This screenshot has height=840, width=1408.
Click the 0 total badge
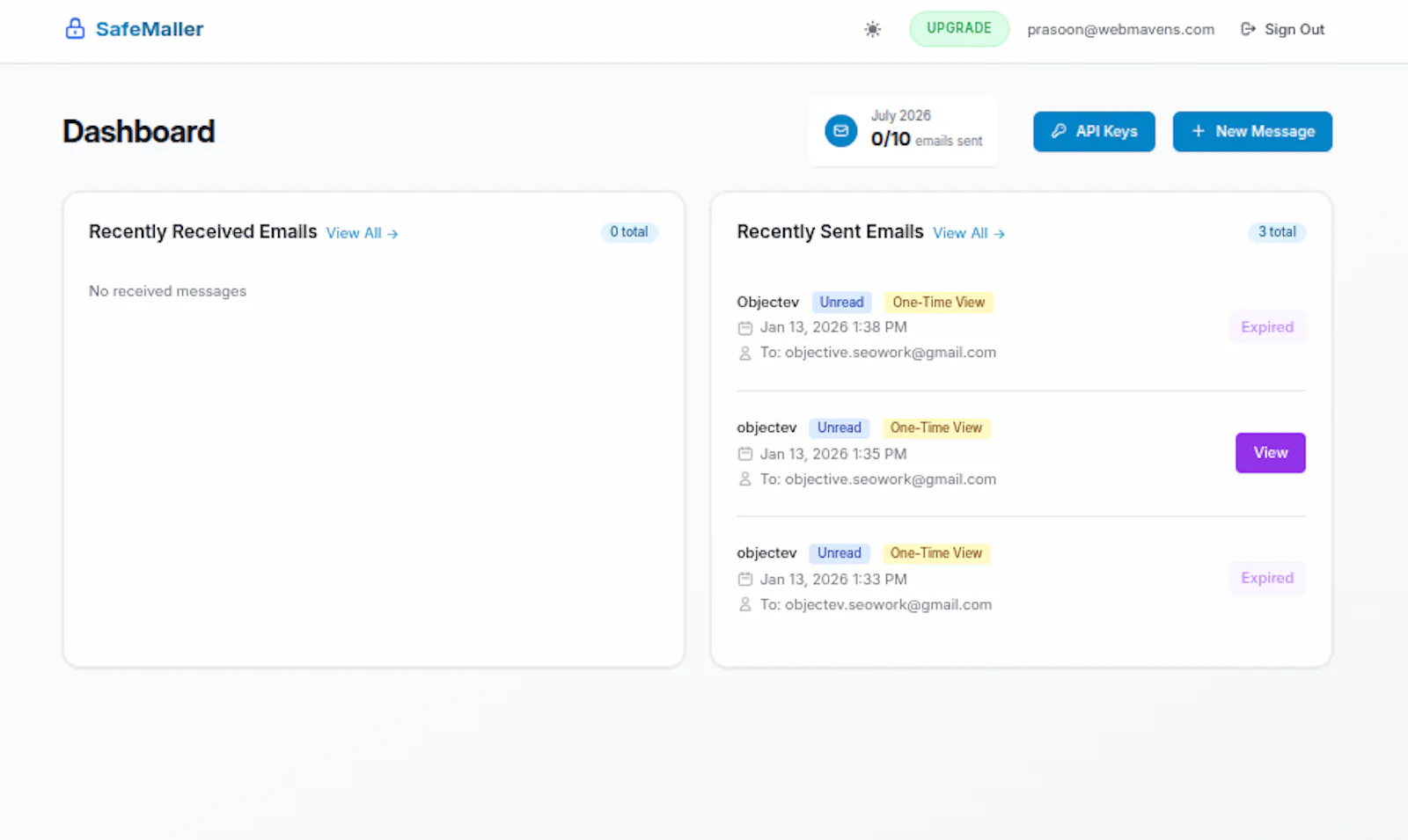point(629,232)
